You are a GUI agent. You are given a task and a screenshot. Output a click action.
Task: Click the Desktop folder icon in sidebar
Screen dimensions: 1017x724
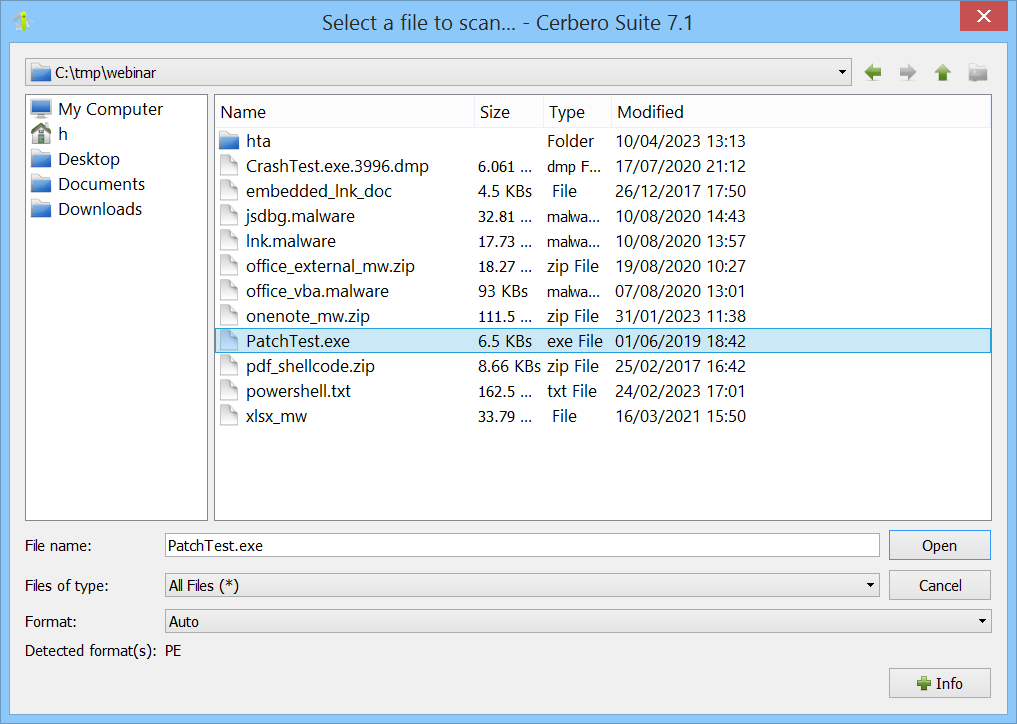click(x=41, y=159)
